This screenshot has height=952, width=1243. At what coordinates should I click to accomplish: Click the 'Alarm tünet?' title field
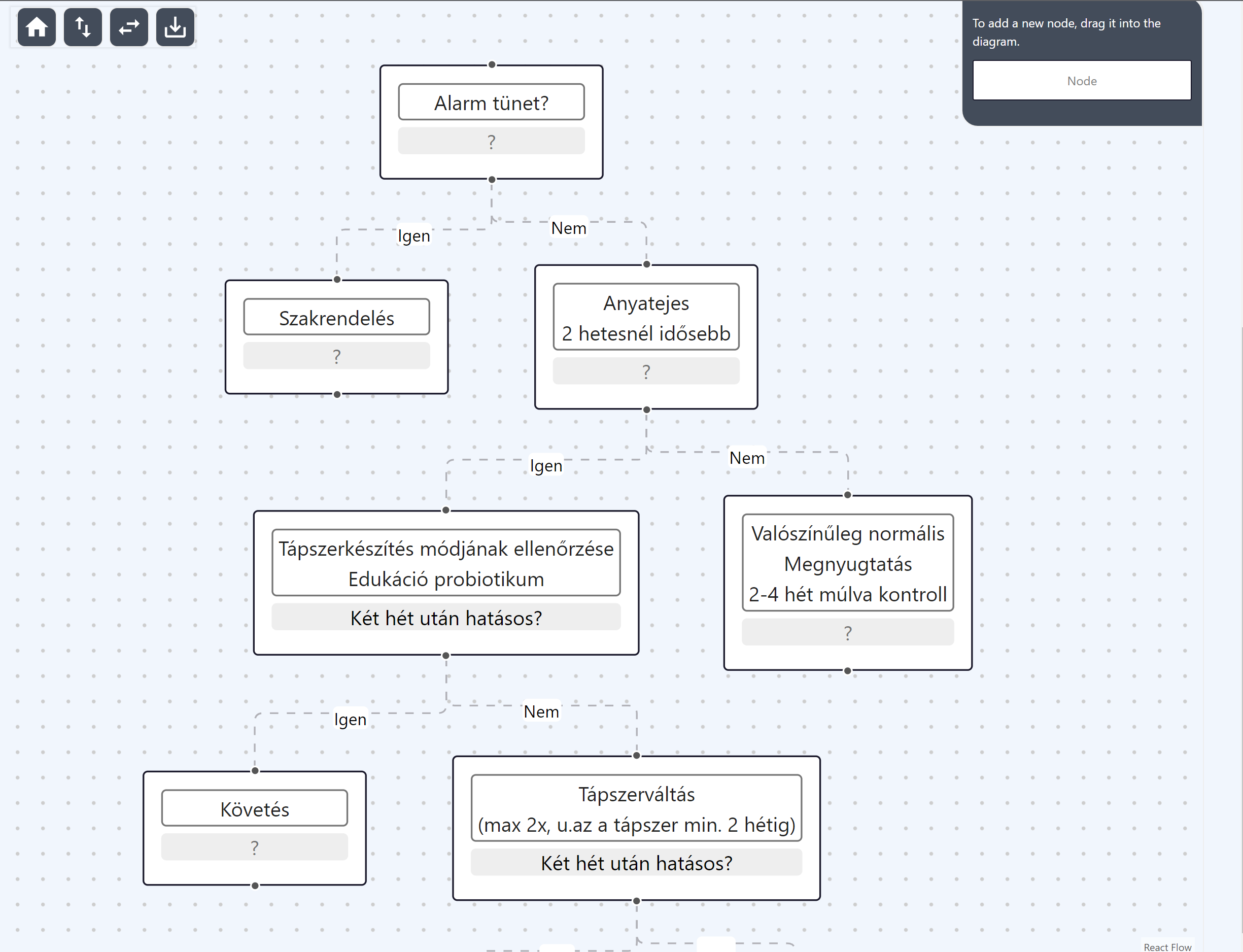tap(491, 103)
